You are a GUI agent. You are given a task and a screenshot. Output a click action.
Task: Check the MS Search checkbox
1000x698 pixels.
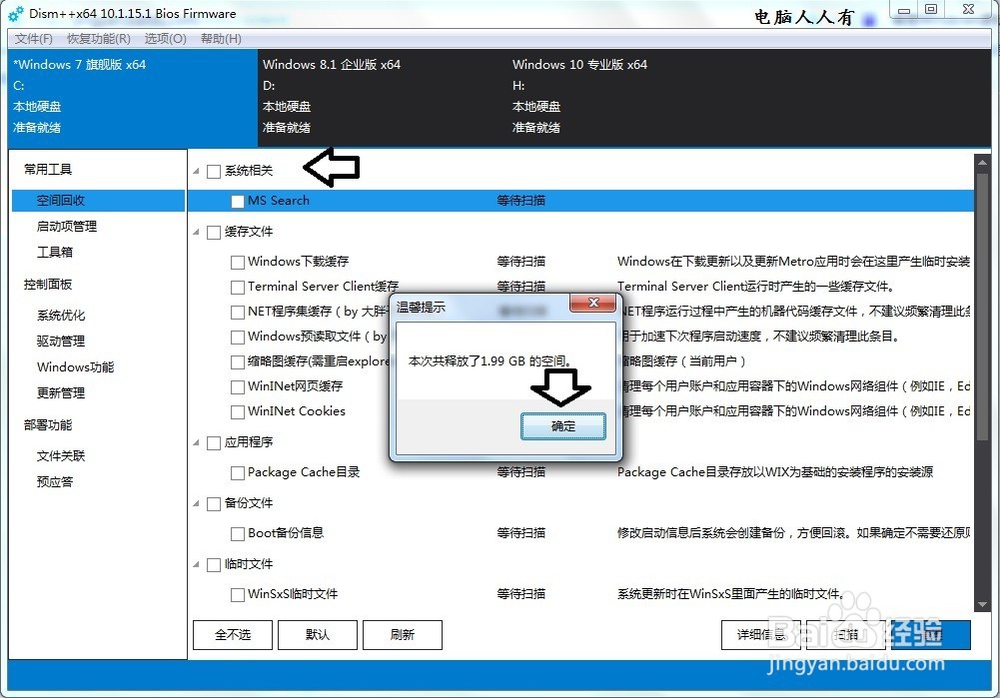237,200
